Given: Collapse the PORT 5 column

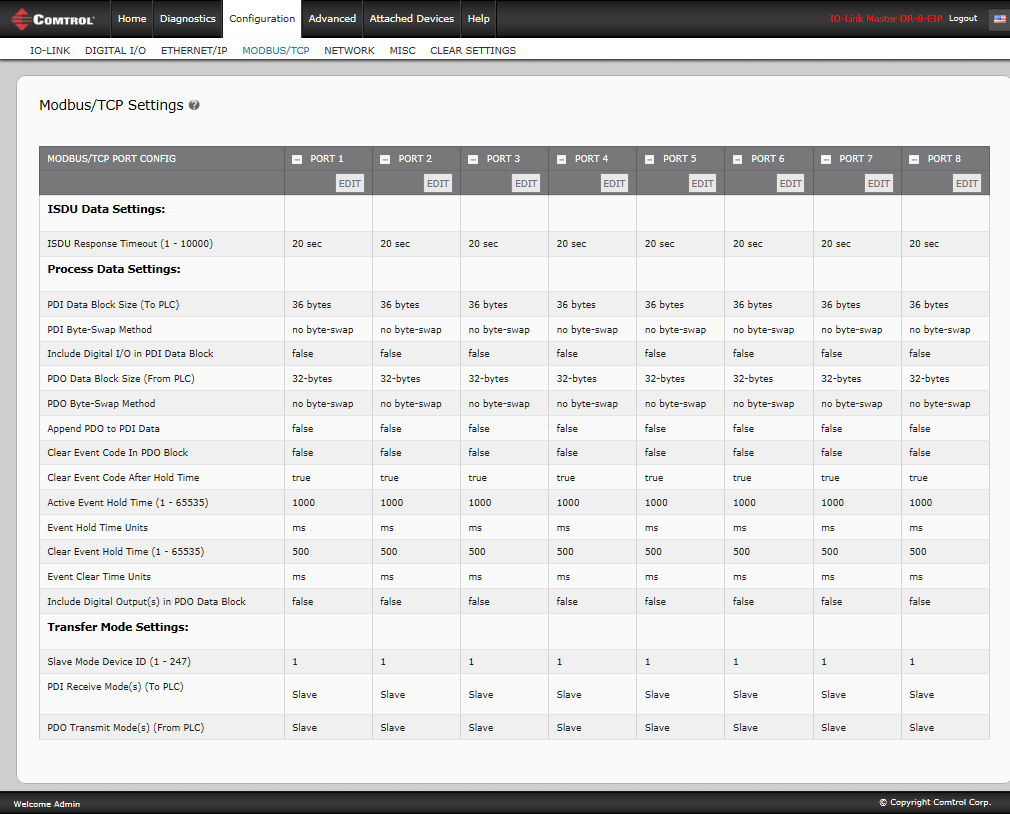Looking at the screenshot, I should click(649, 159).
